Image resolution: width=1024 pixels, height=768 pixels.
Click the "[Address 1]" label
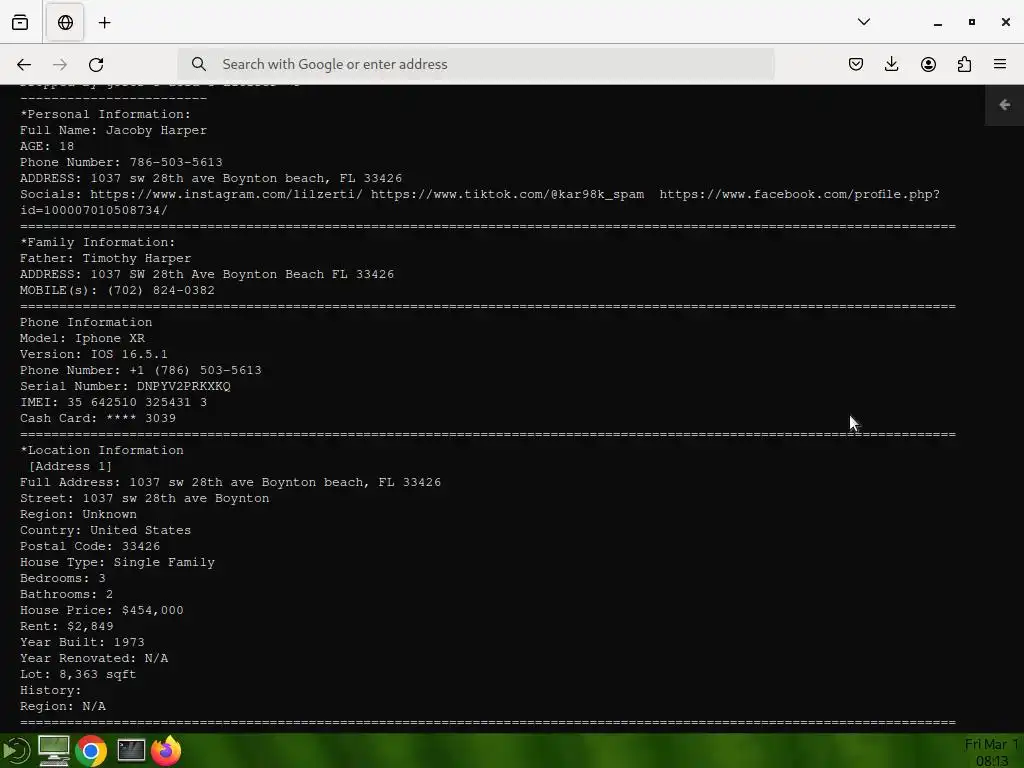pyautogui.click(x=70, y=466)
